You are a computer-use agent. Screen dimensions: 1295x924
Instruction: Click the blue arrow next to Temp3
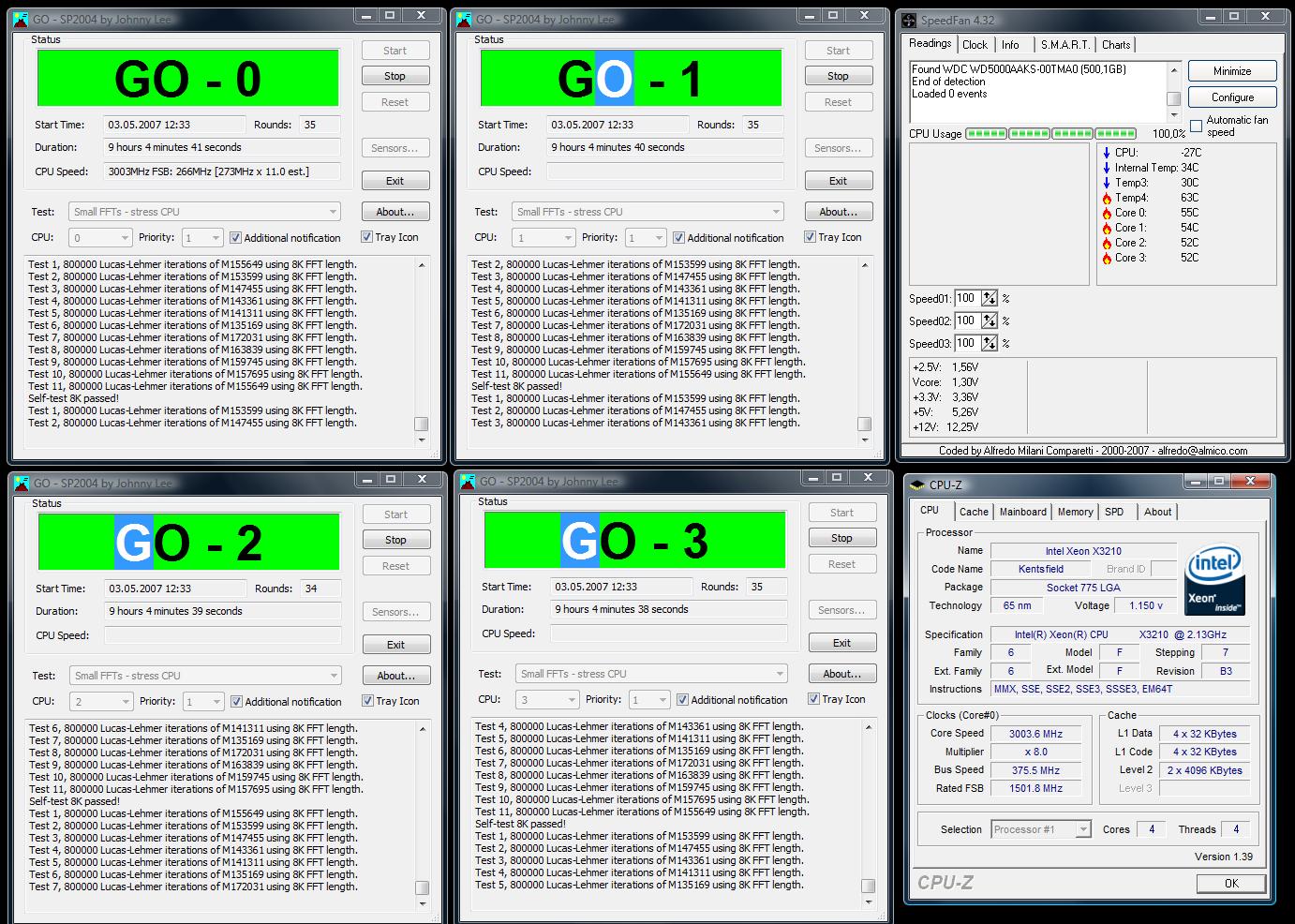(1107, 183)
